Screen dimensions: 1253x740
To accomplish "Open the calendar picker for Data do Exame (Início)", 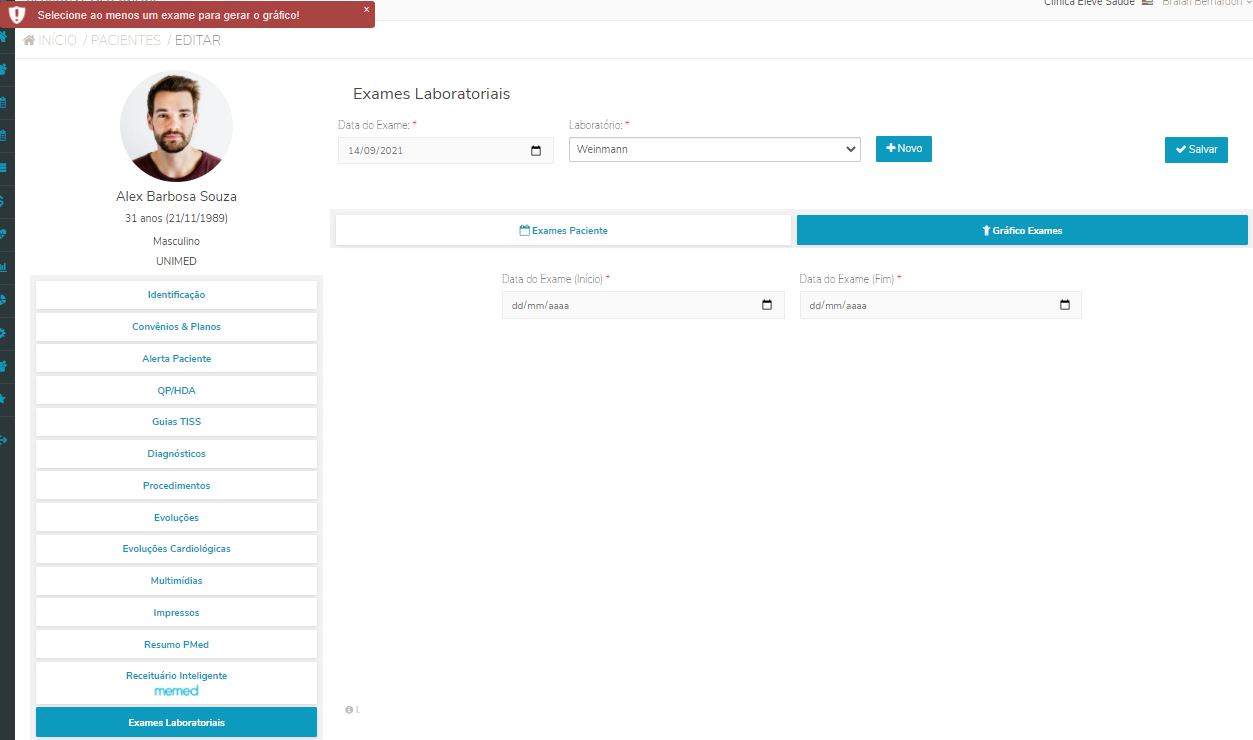I will coord(767,305).
